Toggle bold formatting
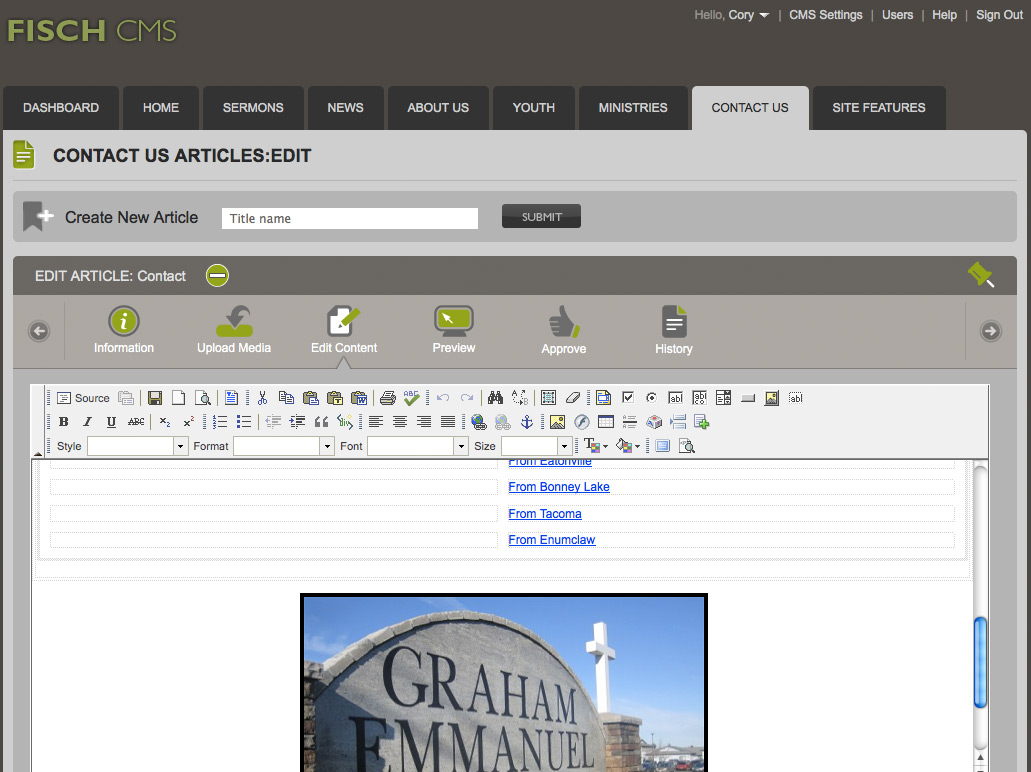 [x=64, y=422]
